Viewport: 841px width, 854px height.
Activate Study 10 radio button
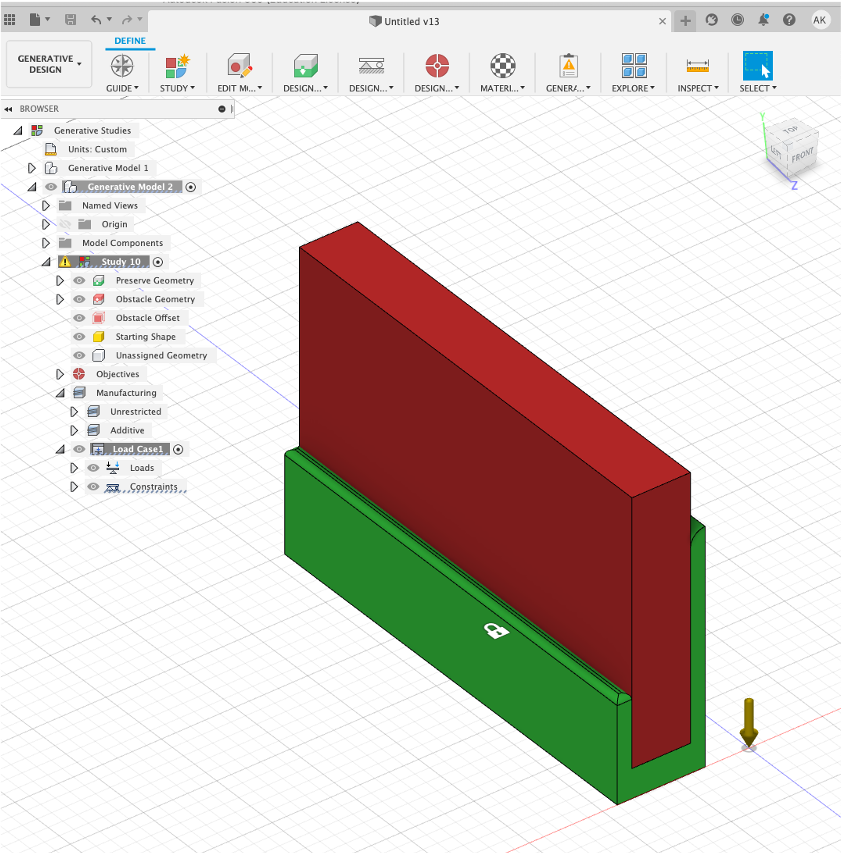pyautogui.click(x=158, y=262)
